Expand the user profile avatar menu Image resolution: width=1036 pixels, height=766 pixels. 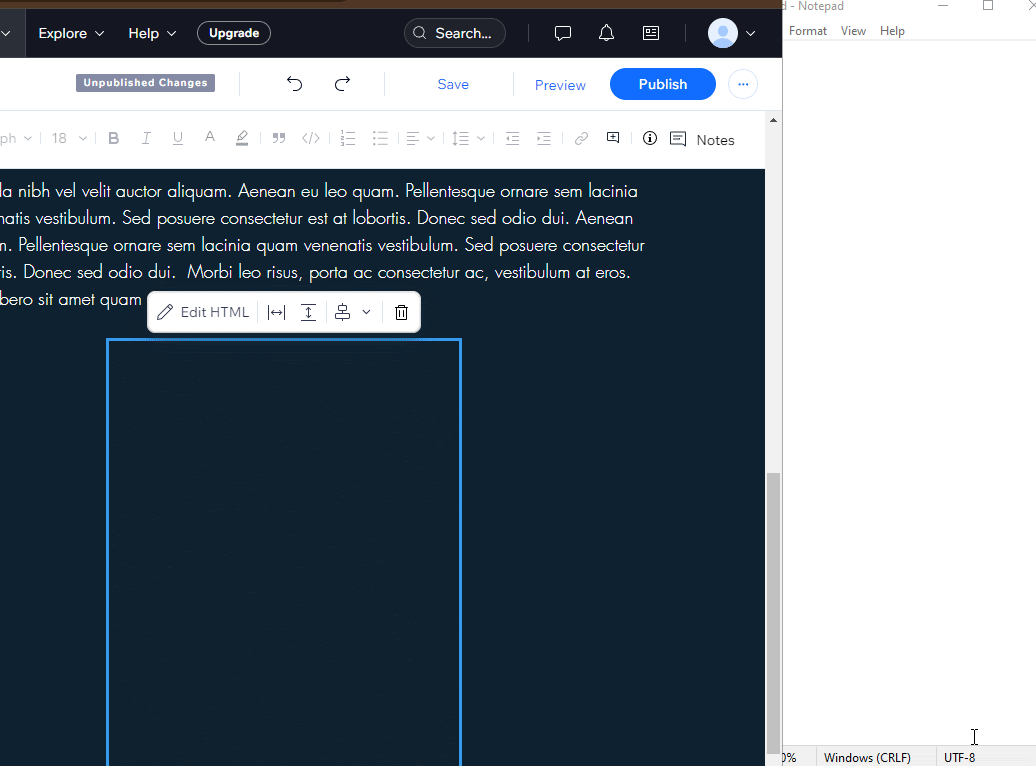click(x=732, y=33)
